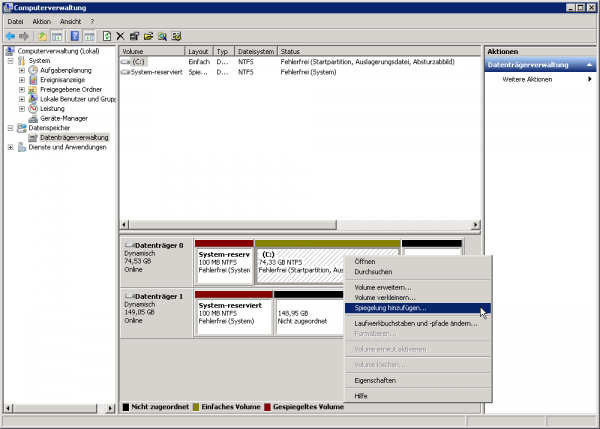
Task: Click Weitere Aktionen in Aktionen pane
Action: click(x=527, y=79)
